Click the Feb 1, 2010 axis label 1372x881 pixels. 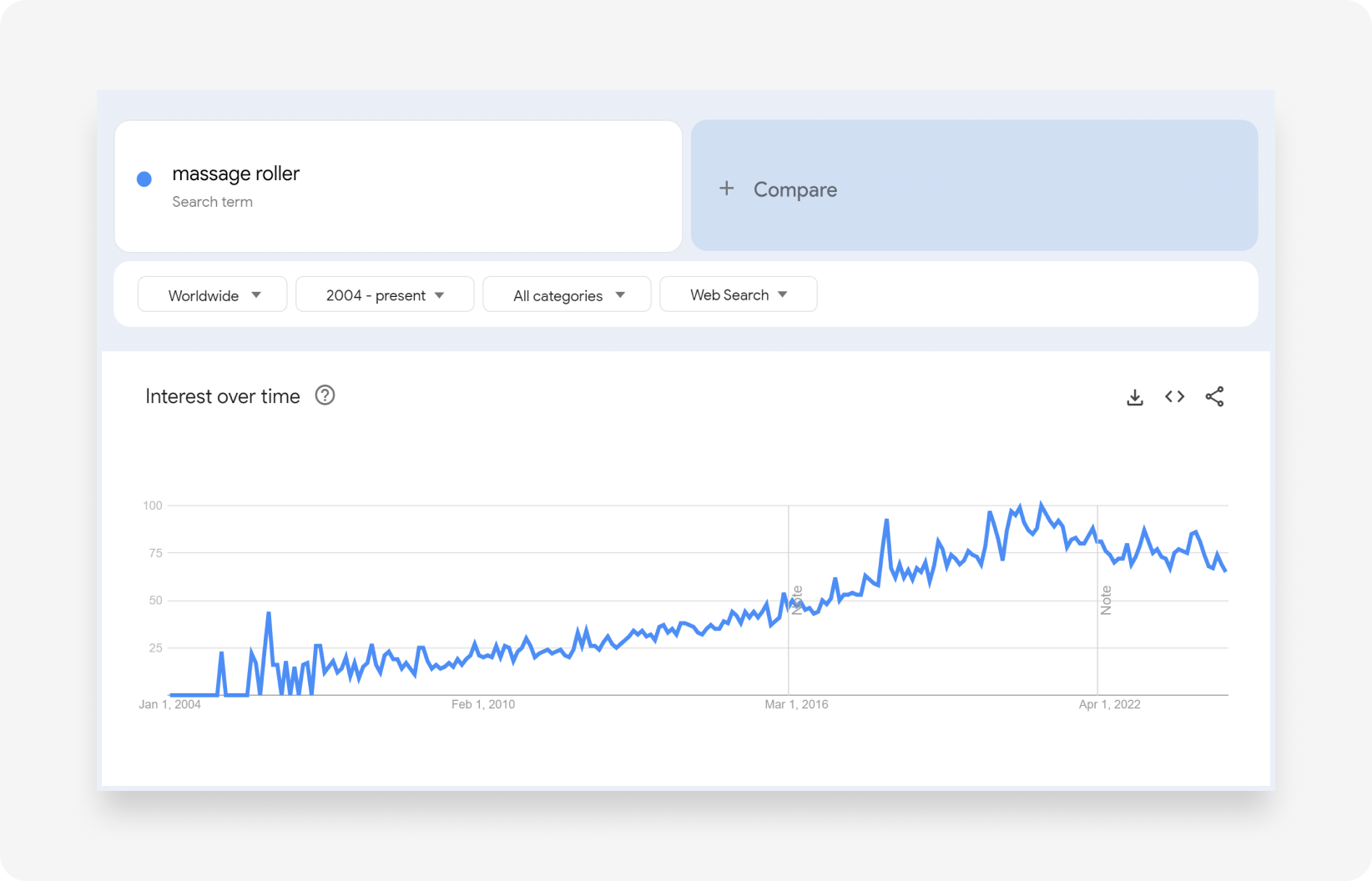pyautogui.click(x=483, y=704)
